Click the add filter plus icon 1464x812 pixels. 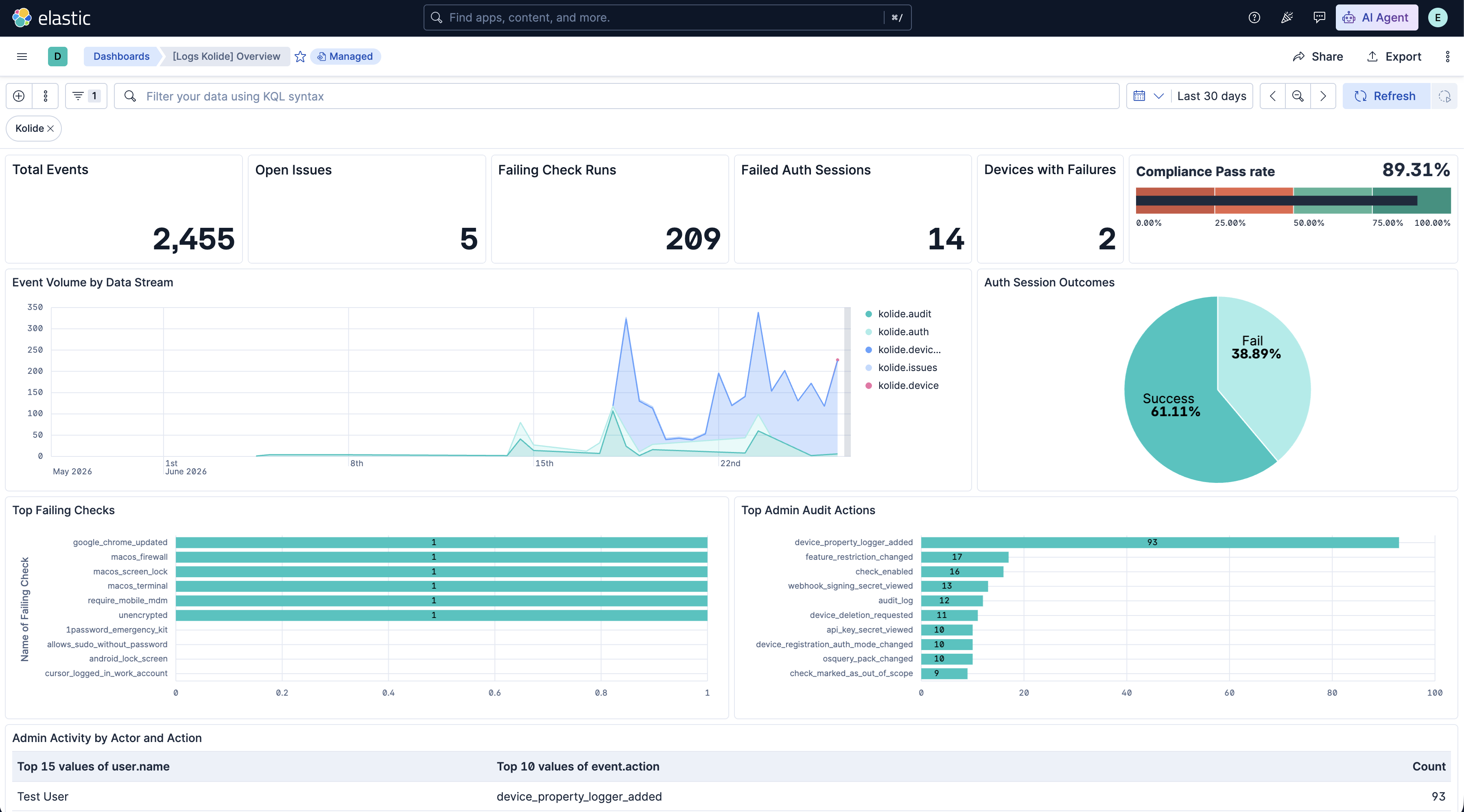point(19,96)
